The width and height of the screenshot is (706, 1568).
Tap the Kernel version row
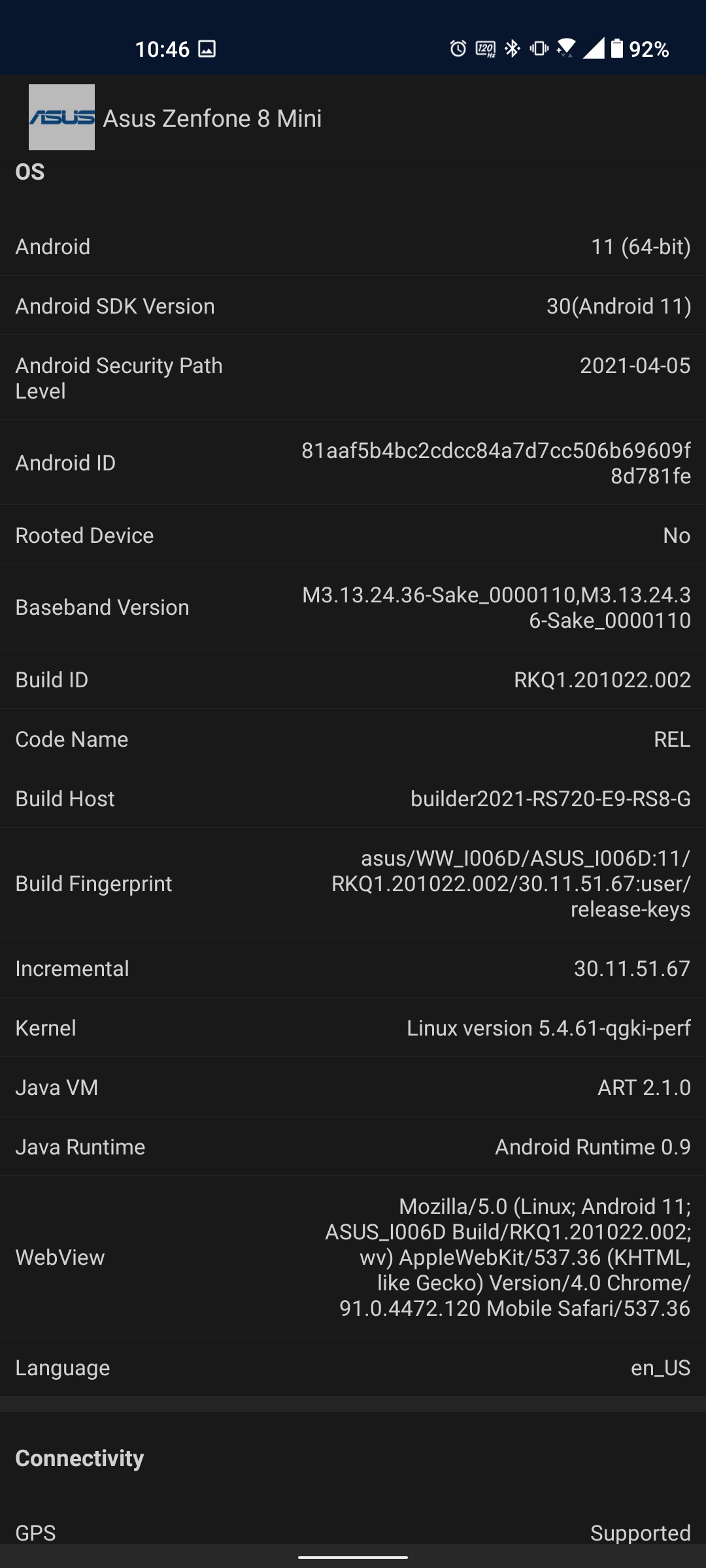tap(353, 1028)
